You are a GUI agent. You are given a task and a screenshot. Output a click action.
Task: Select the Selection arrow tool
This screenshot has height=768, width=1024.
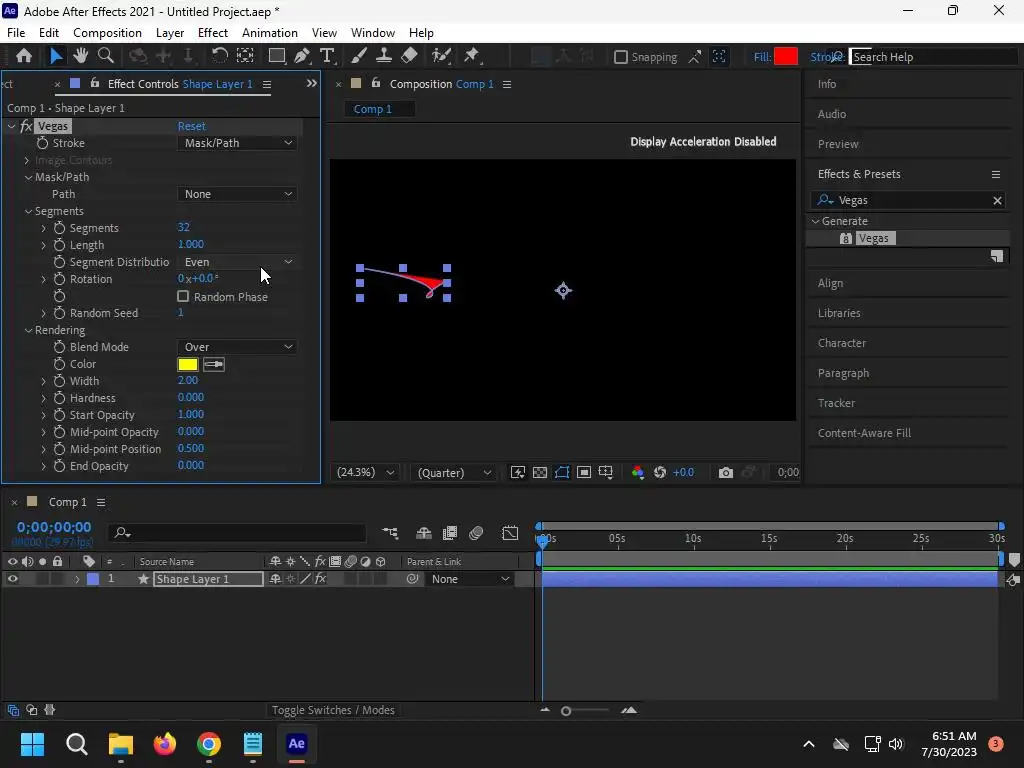tap(56, 56)
